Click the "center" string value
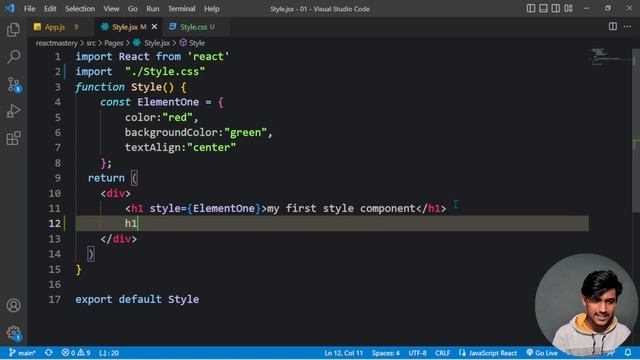Screen dimensions: 640x360 tap(211, 147)
